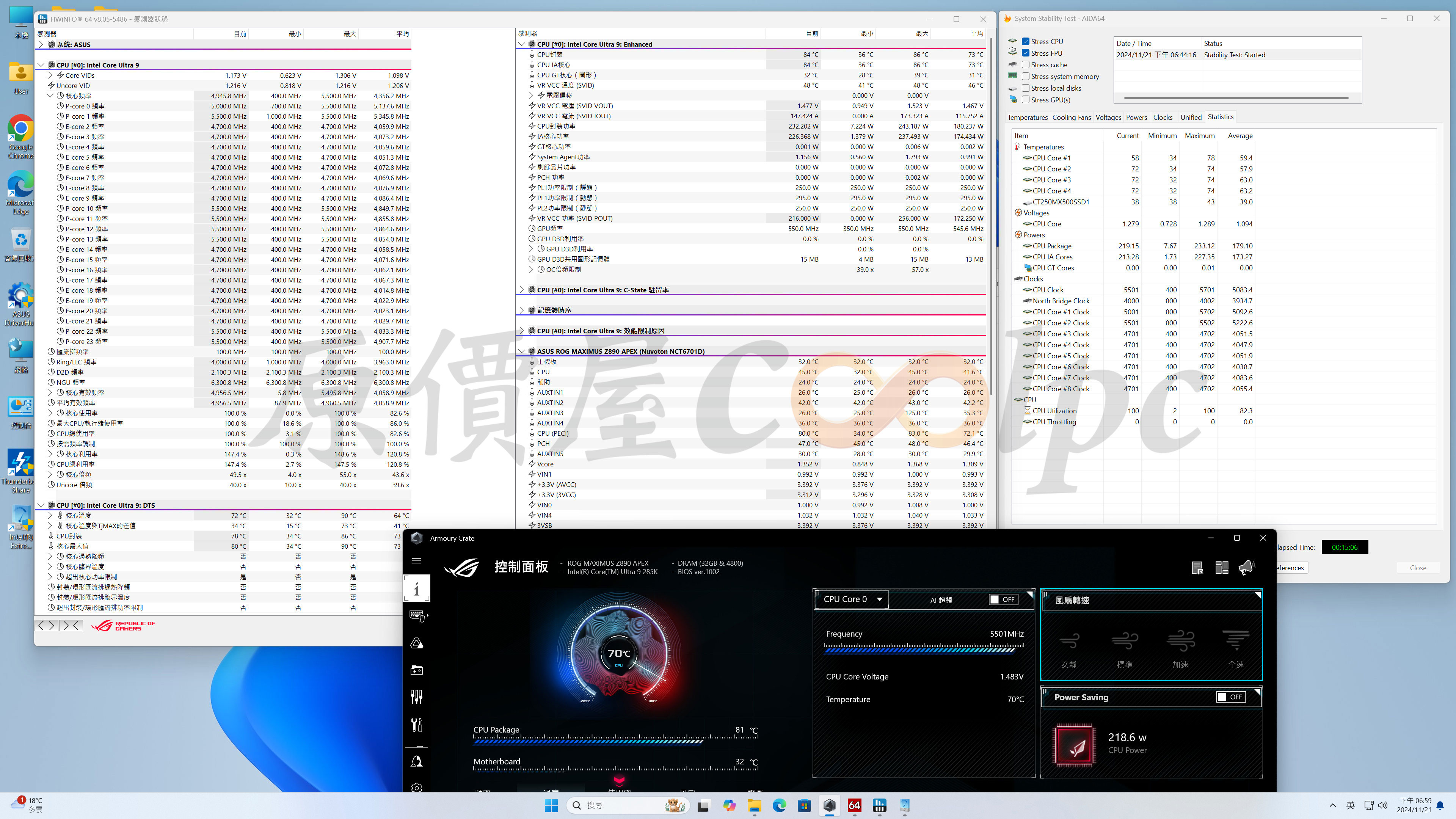
Task: Open Microsoft Edge desktop shortcut
Action: tap(21, 193)
